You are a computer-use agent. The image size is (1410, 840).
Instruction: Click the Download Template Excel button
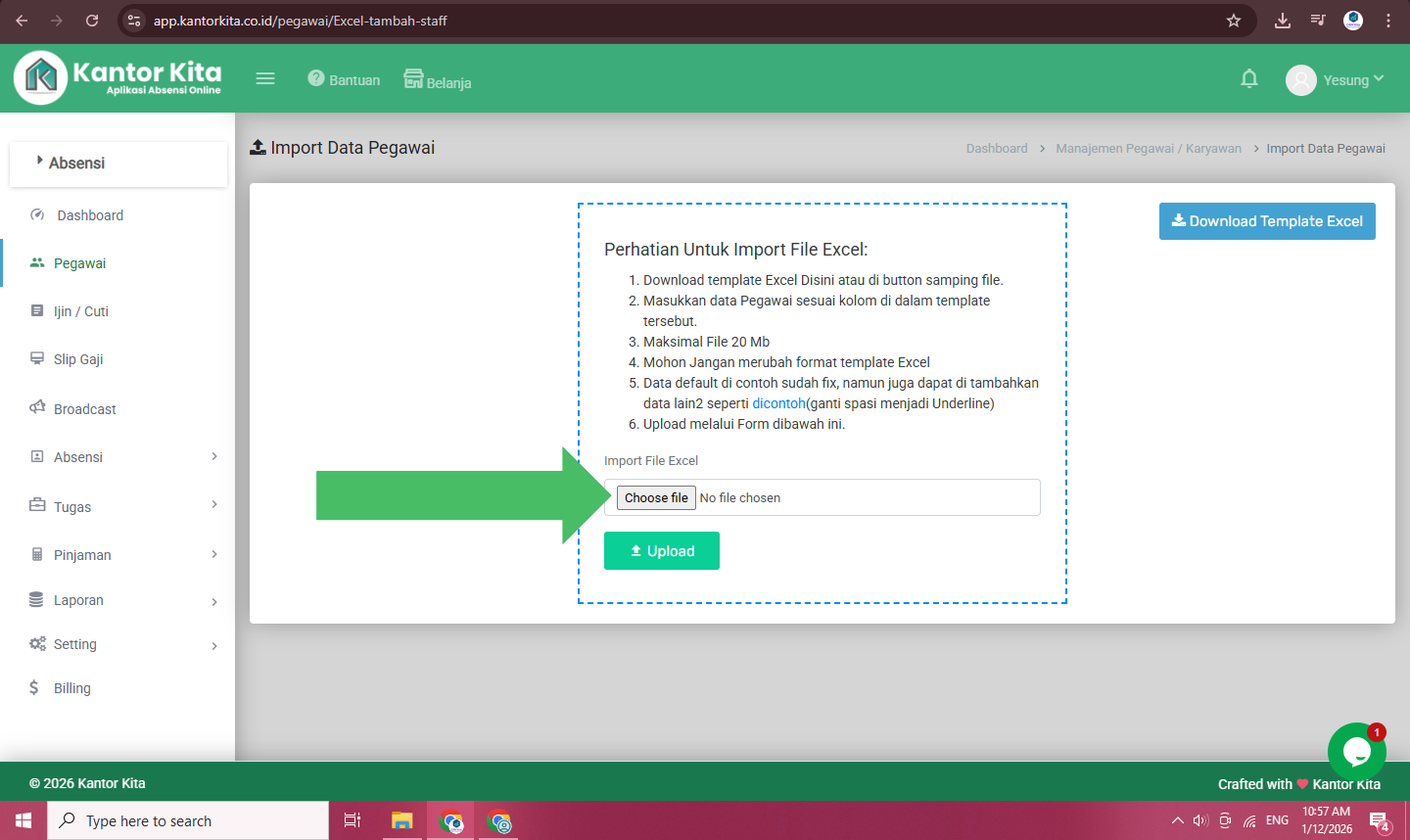coord(1267,221)
